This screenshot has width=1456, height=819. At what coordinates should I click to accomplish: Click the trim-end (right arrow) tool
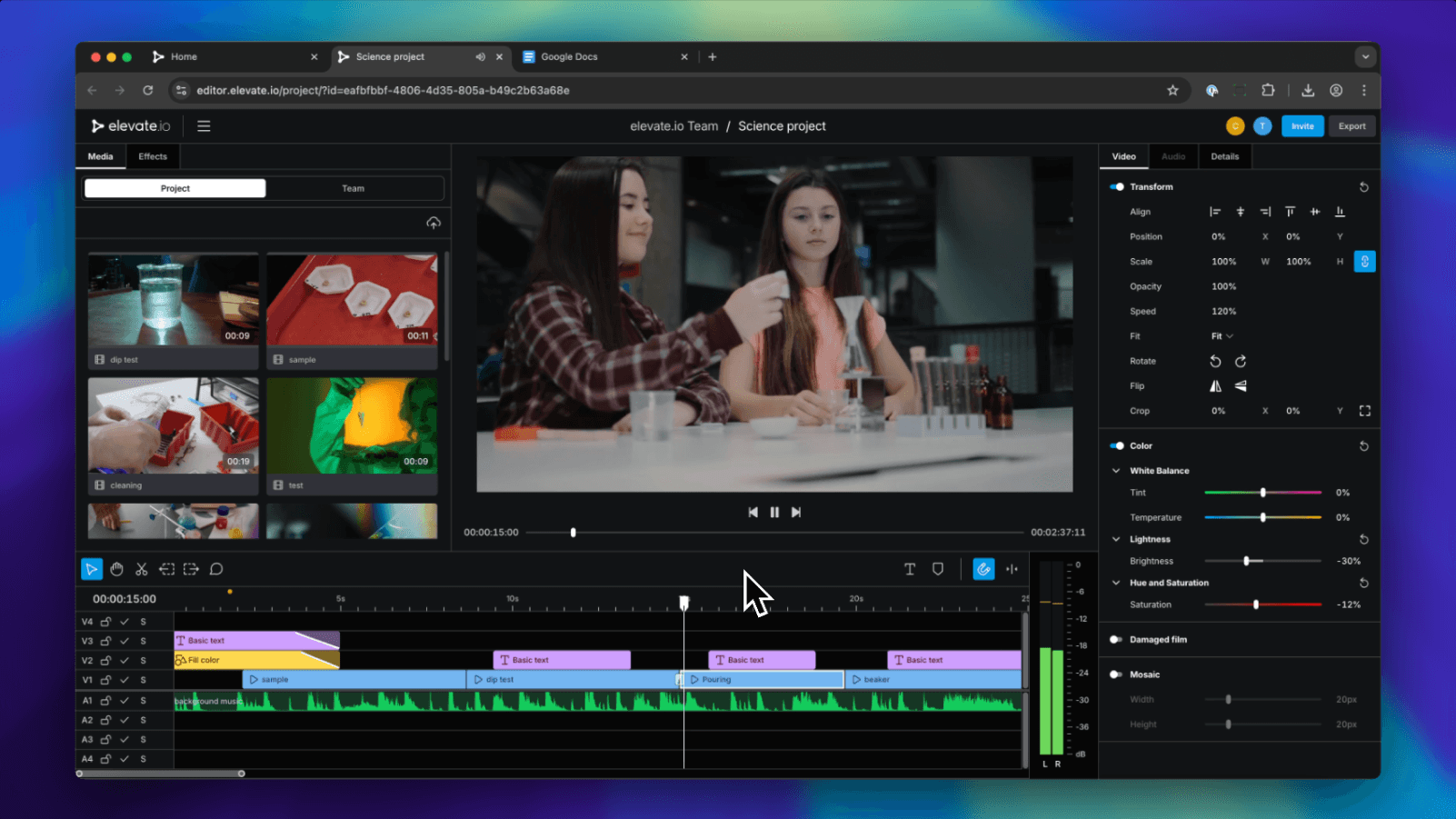click(x=191, y=569)
